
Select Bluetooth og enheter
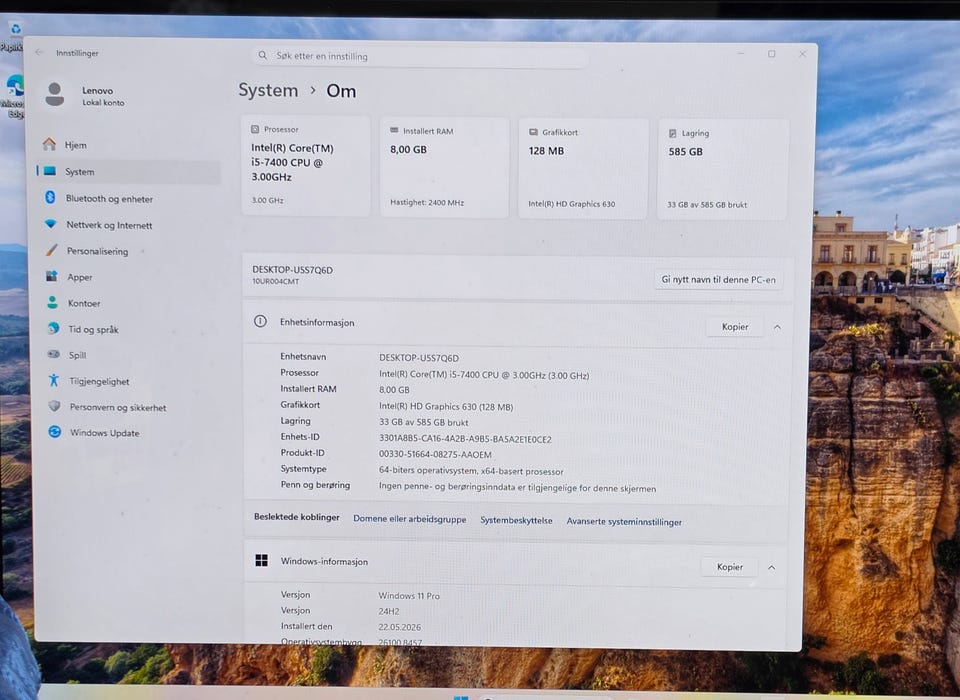click(128, 198)
